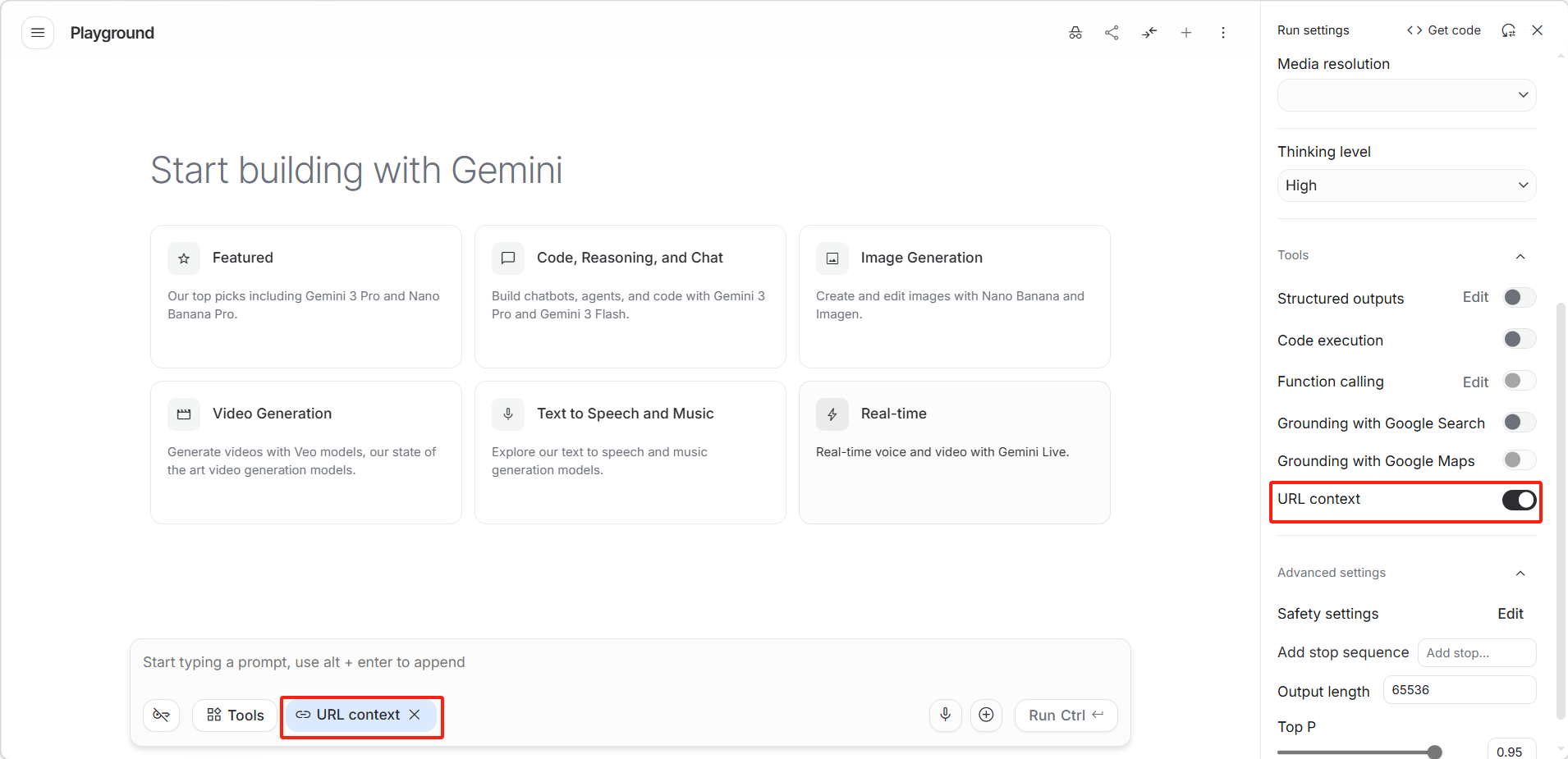Click the Real-time lightning icon

[832, 414]
